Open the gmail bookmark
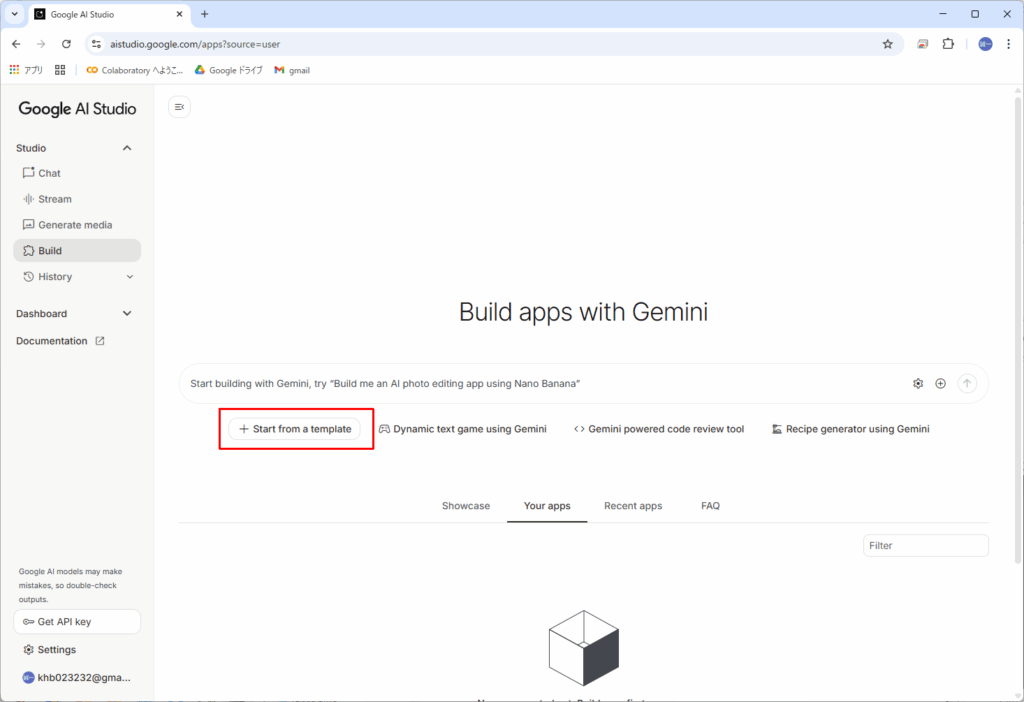1024x702 pixels. [292, 70]
